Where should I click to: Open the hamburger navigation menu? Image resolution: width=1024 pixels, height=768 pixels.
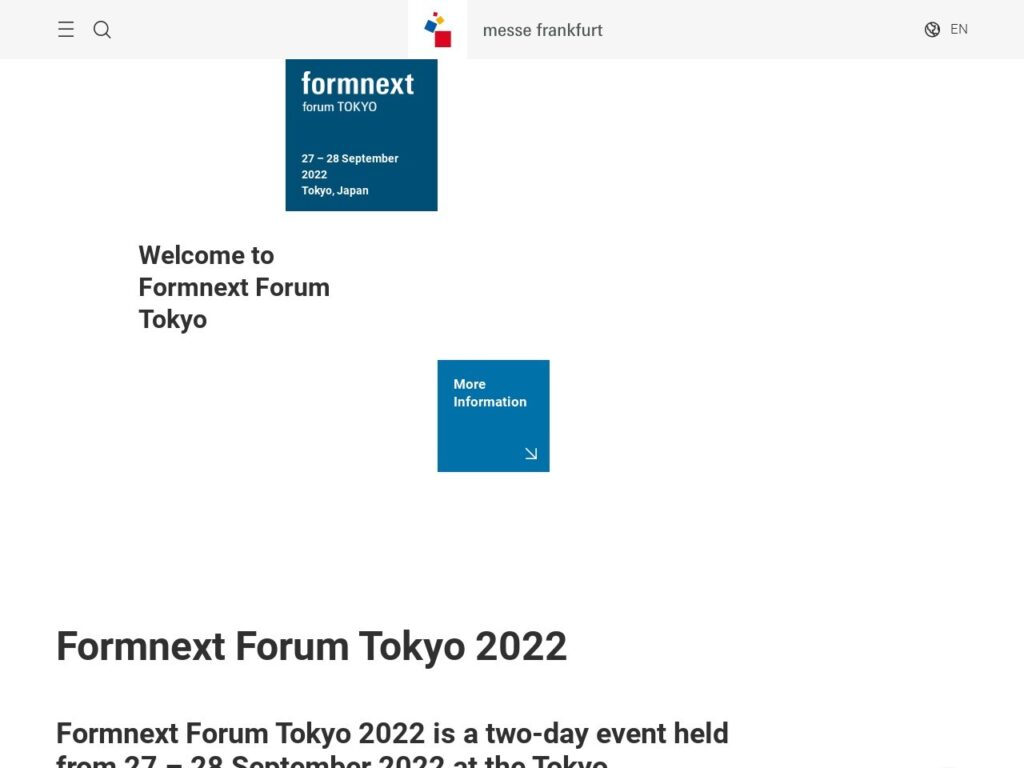66,29
